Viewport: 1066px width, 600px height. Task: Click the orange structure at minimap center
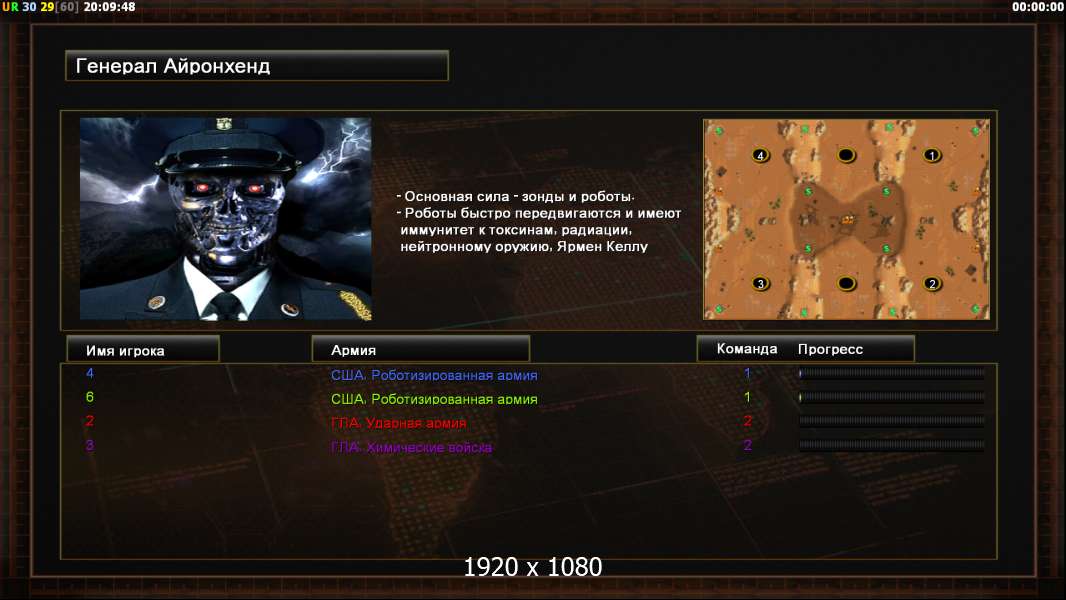pos(848,219)
